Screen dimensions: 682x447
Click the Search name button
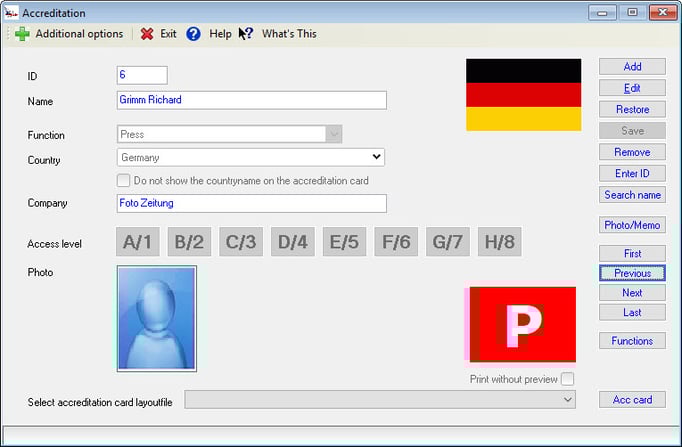[632, 195]
